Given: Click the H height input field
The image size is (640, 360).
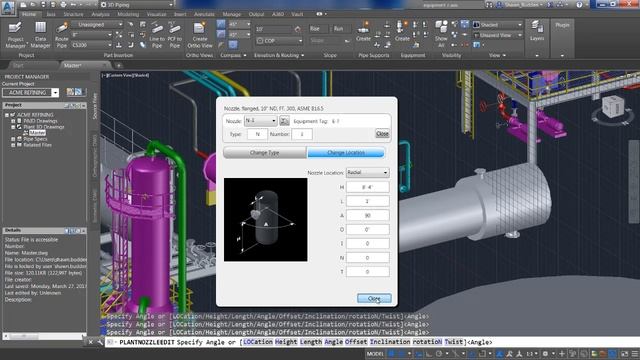Looking at the screenshot, I should [x=367, y=187].
